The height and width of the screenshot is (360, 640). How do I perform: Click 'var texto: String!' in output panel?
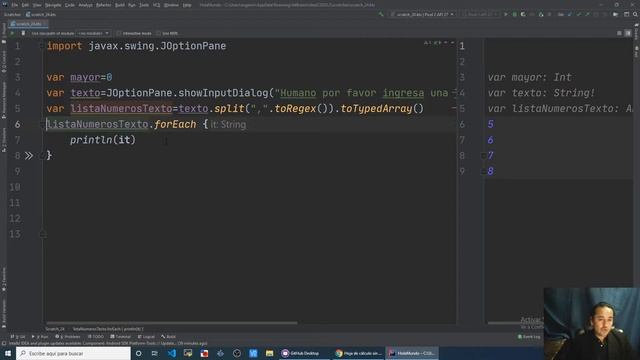coord(541,93)
